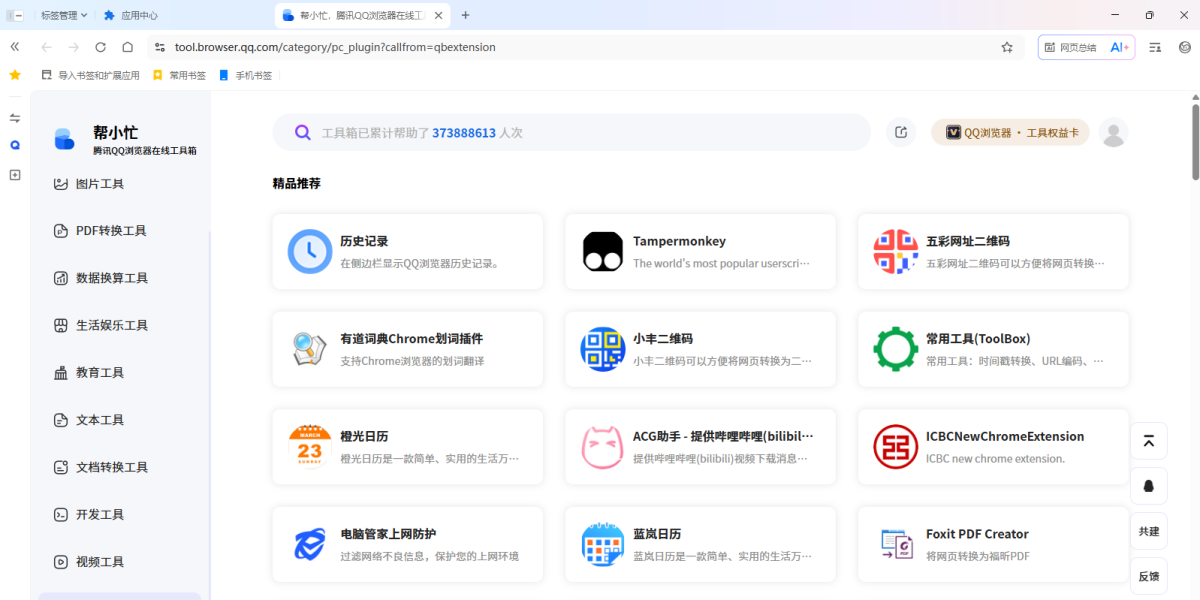This screenshot has width=1200, height=600.
Task: Click the reading list icon in toolbar
Action: pyautogui.click(x=1156, y=47)
